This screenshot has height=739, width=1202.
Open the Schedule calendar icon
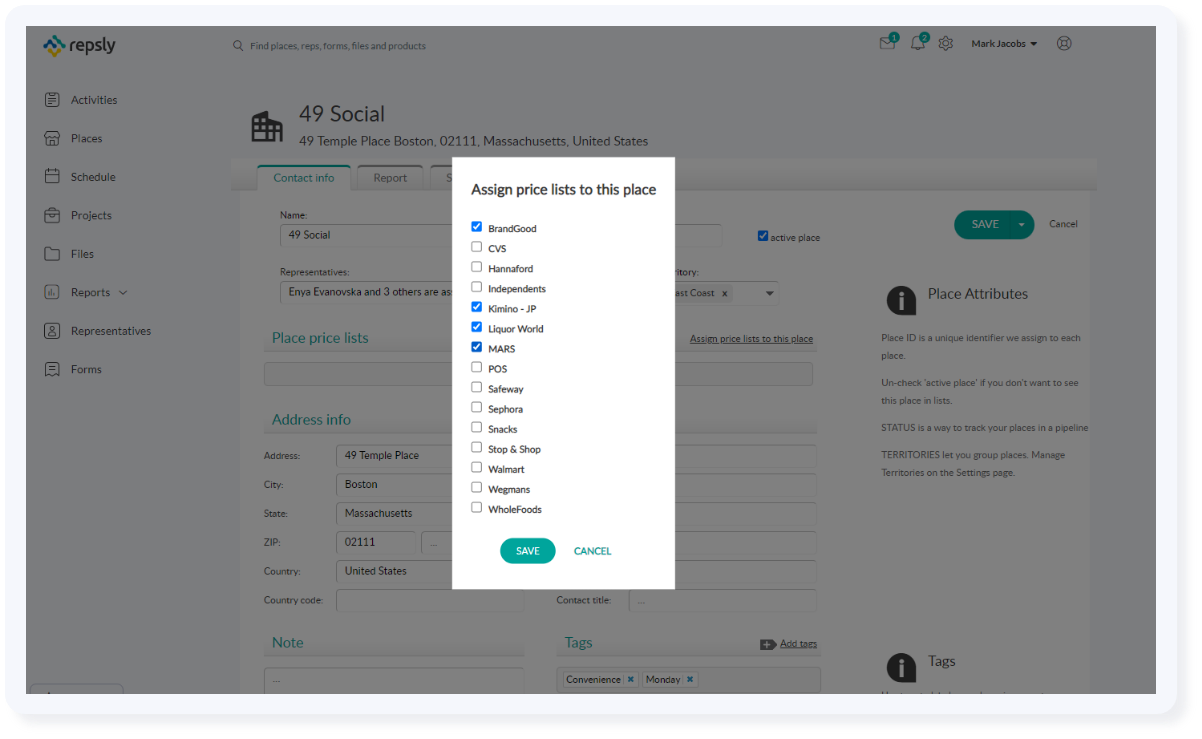52,176
